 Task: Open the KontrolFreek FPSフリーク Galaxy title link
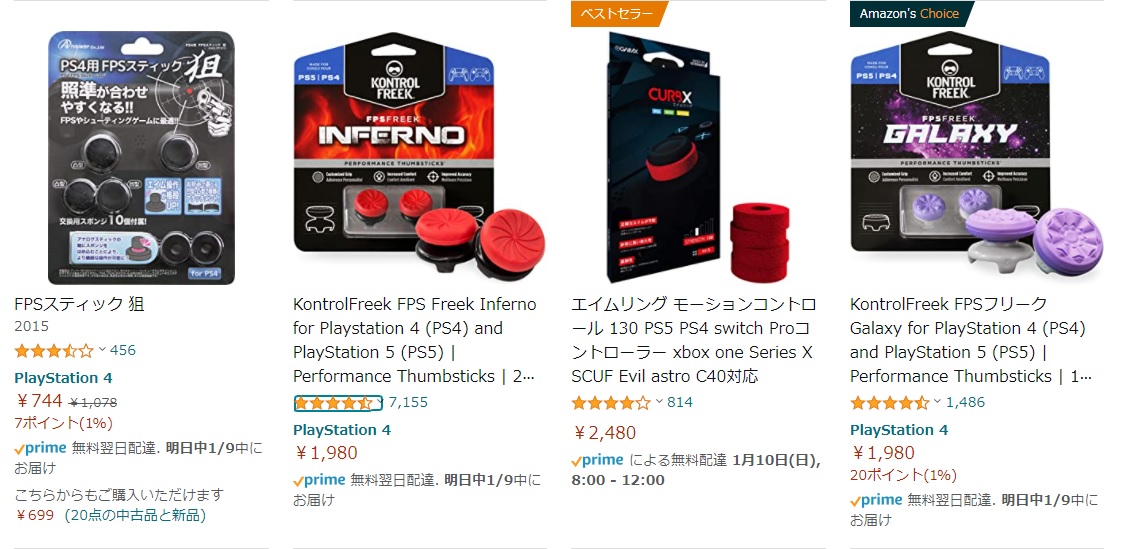coord(970,340)
